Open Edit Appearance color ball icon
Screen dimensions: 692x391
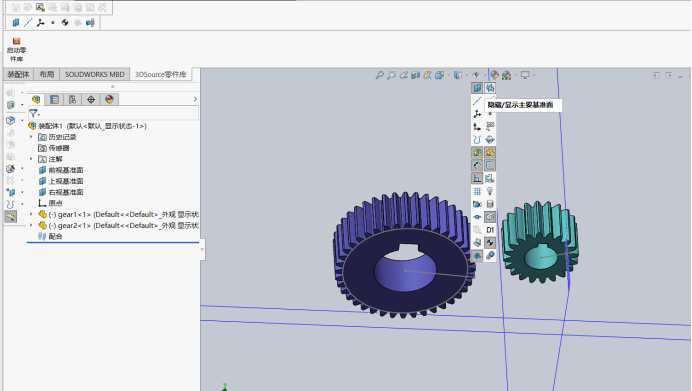coord(494,75)
